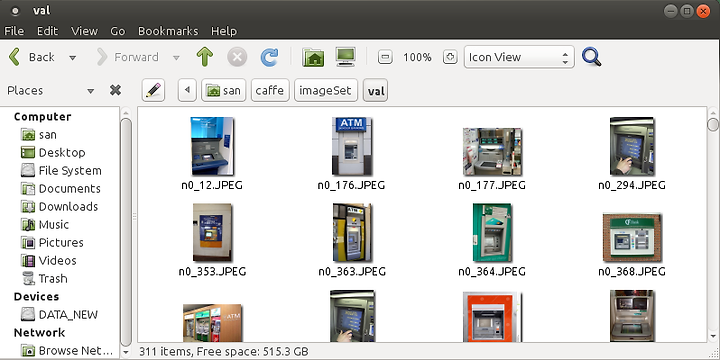
Task: Zoom in with the plus icon
Action: point(450,57)
